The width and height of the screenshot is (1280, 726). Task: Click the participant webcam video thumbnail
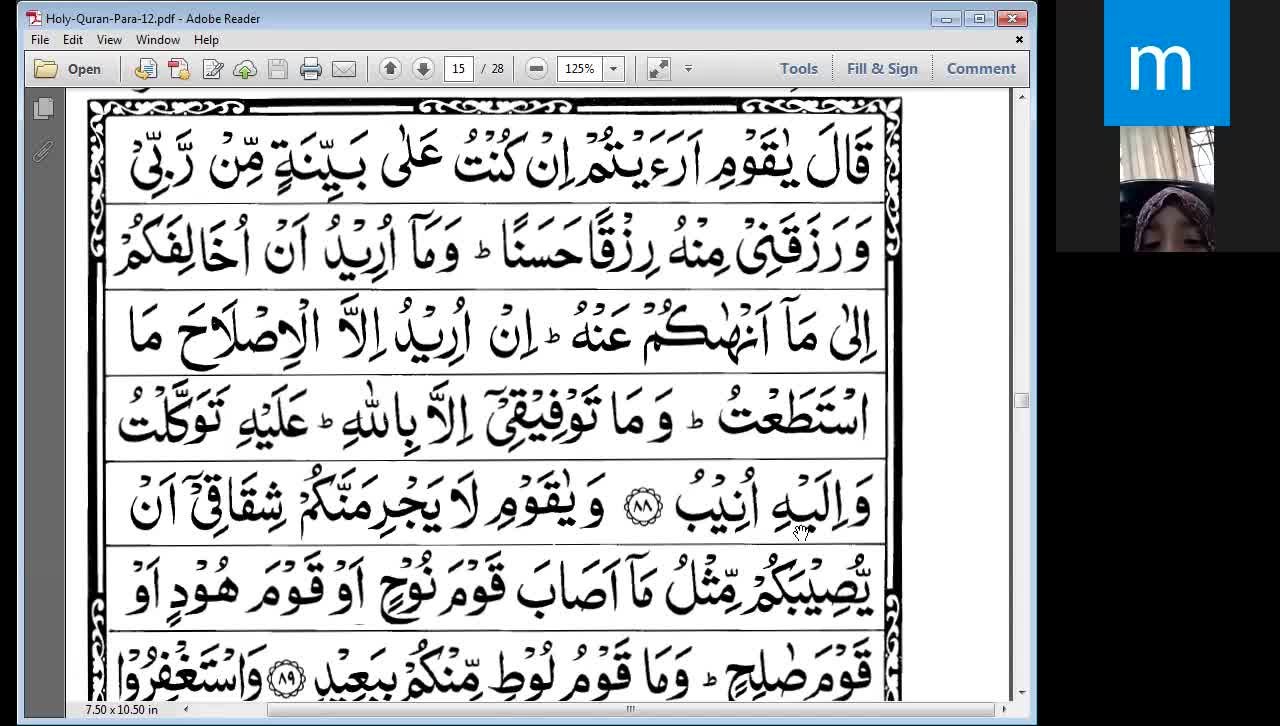(1166, 189)
